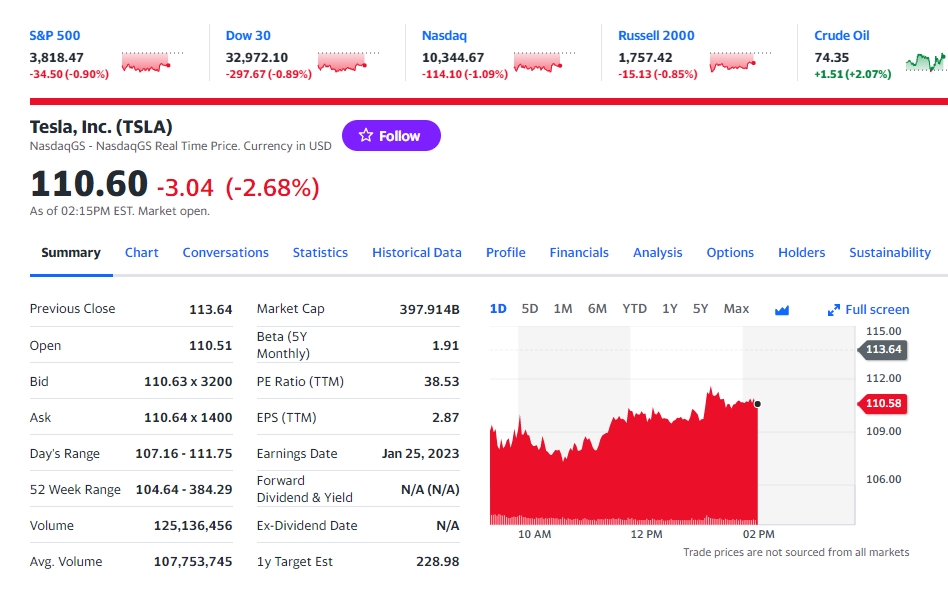Click the Crude Oil mini sparkline chart

coord(925,62)
